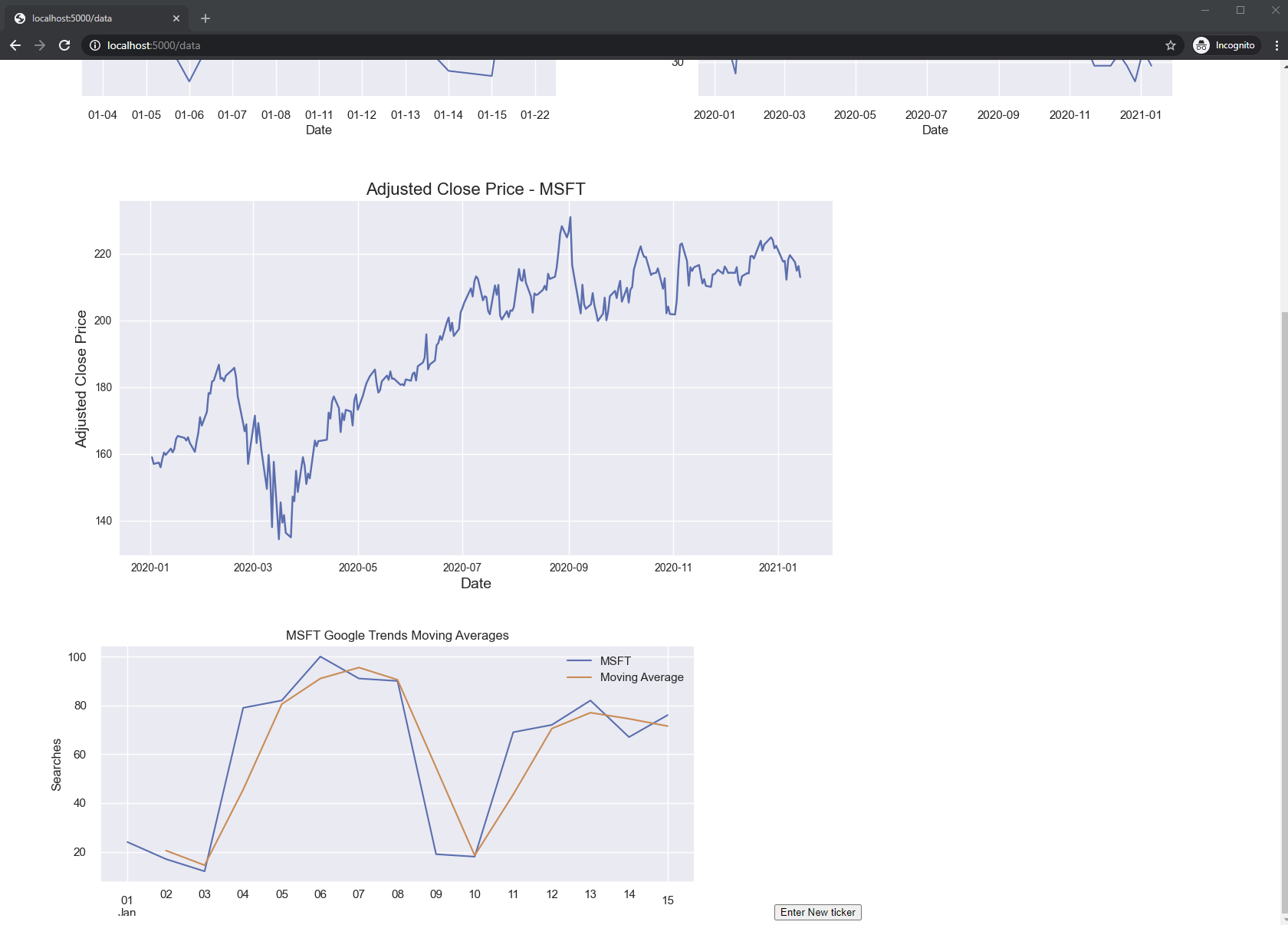Click the Searches y-axis label
Viewport: 1288px width, 925px height.
pyautogui.click(x=56, y=765)
